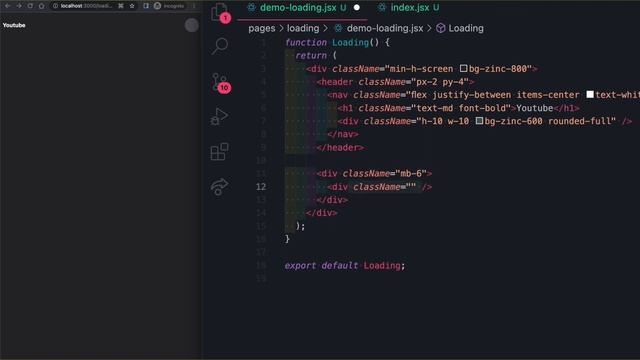The height and width of the screenshot is (360, 640).
Task: Click the unsaved dot on demo-loading.jsx tab
Action: point(357,8)
